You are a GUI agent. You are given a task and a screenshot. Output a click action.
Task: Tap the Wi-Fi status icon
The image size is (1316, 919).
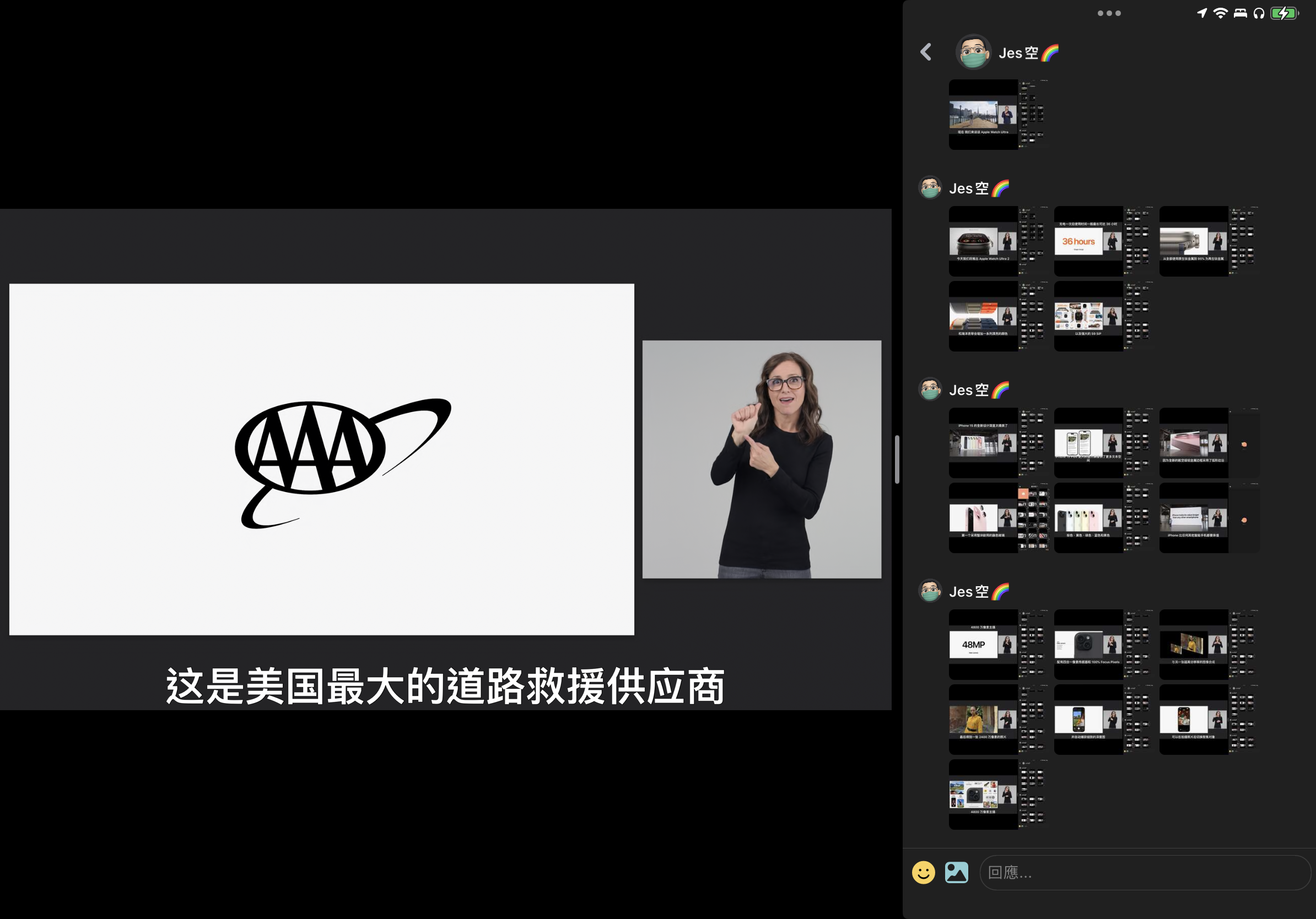1220,13
